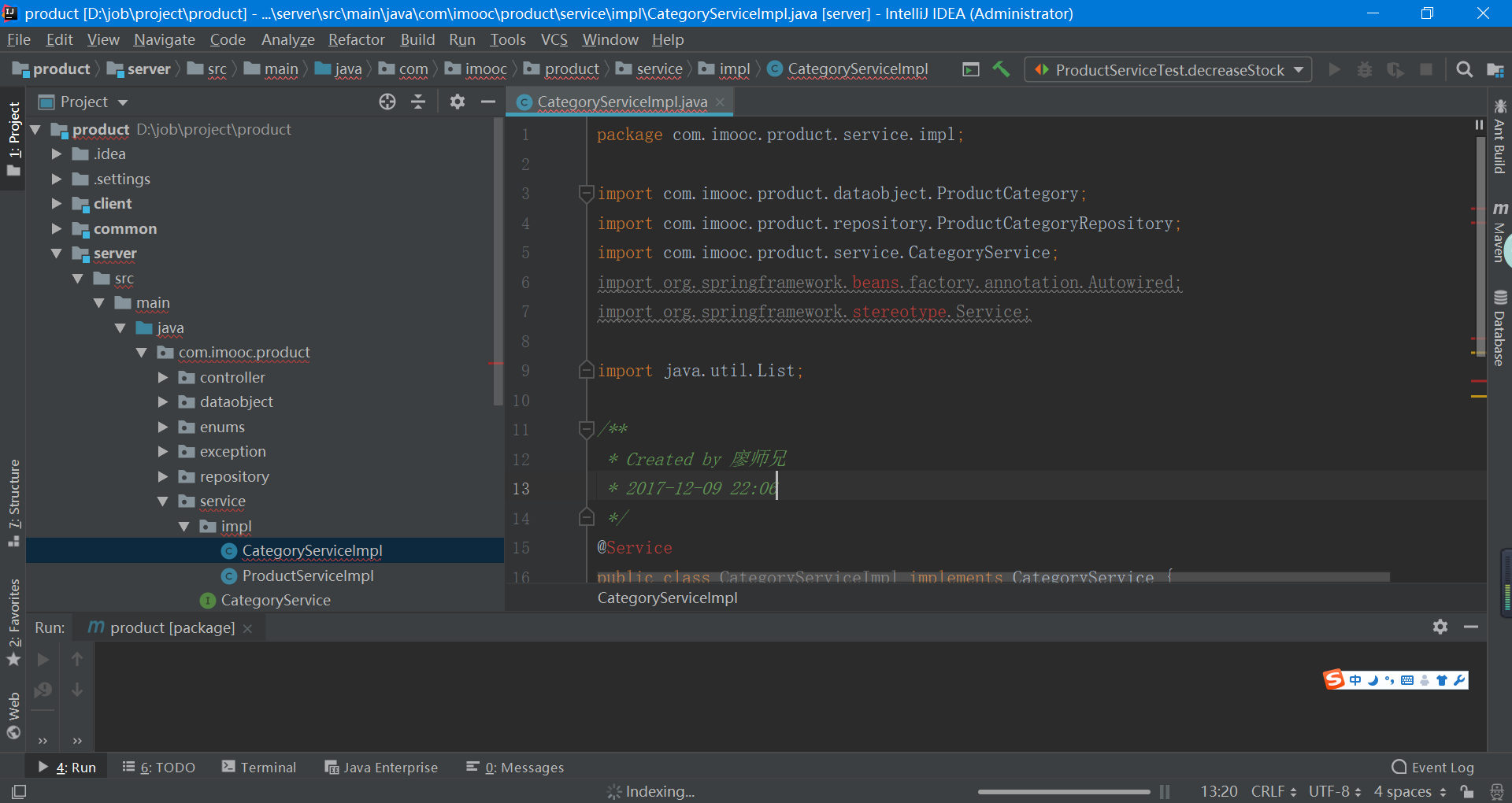Click CRLF line separator selector

(1273, 791)
